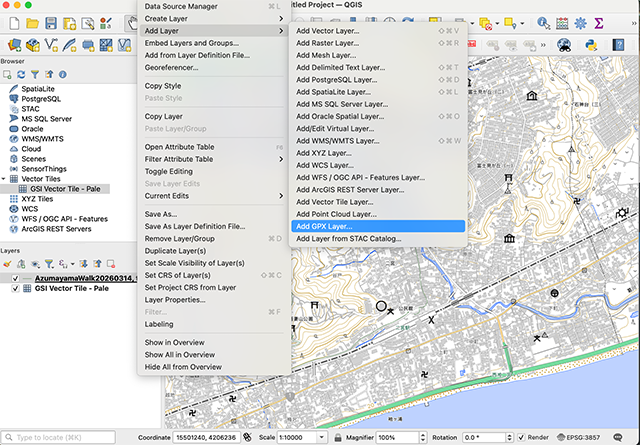Click Collapse All icon in Layers panel
The height and width of the screenshot is (445, 640).
point(97,264)
